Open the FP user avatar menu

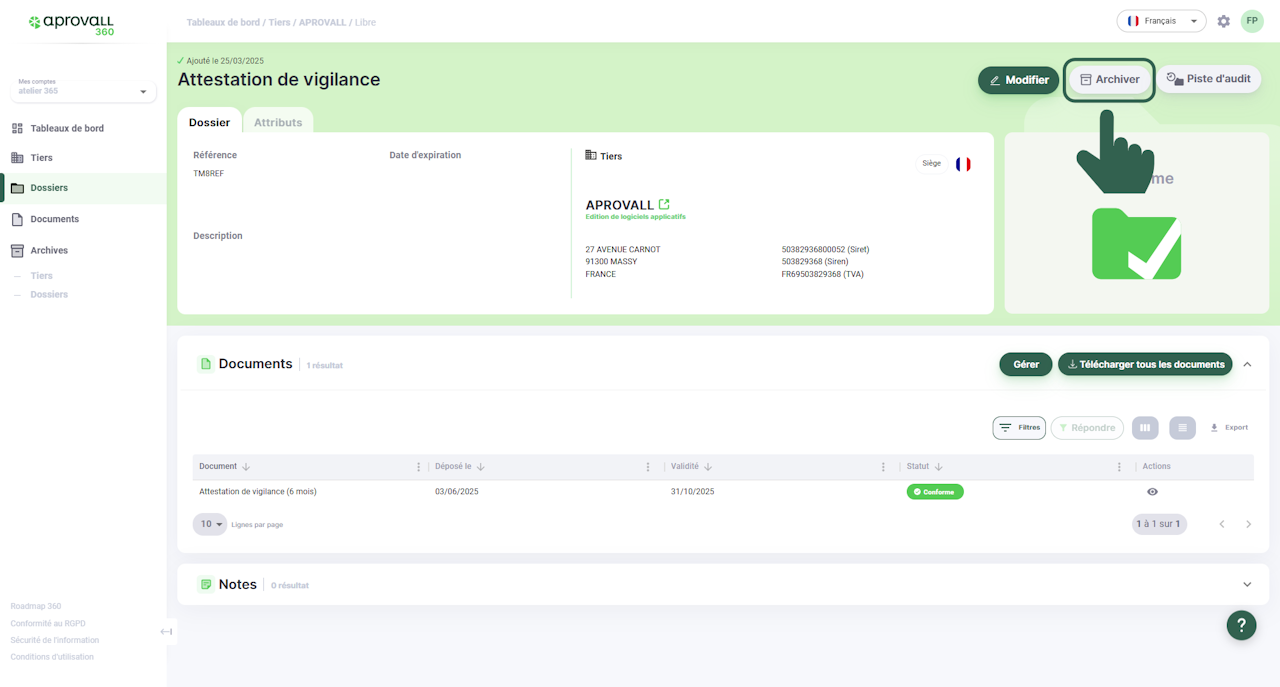pyautogui.click(x=1252, y=21)
